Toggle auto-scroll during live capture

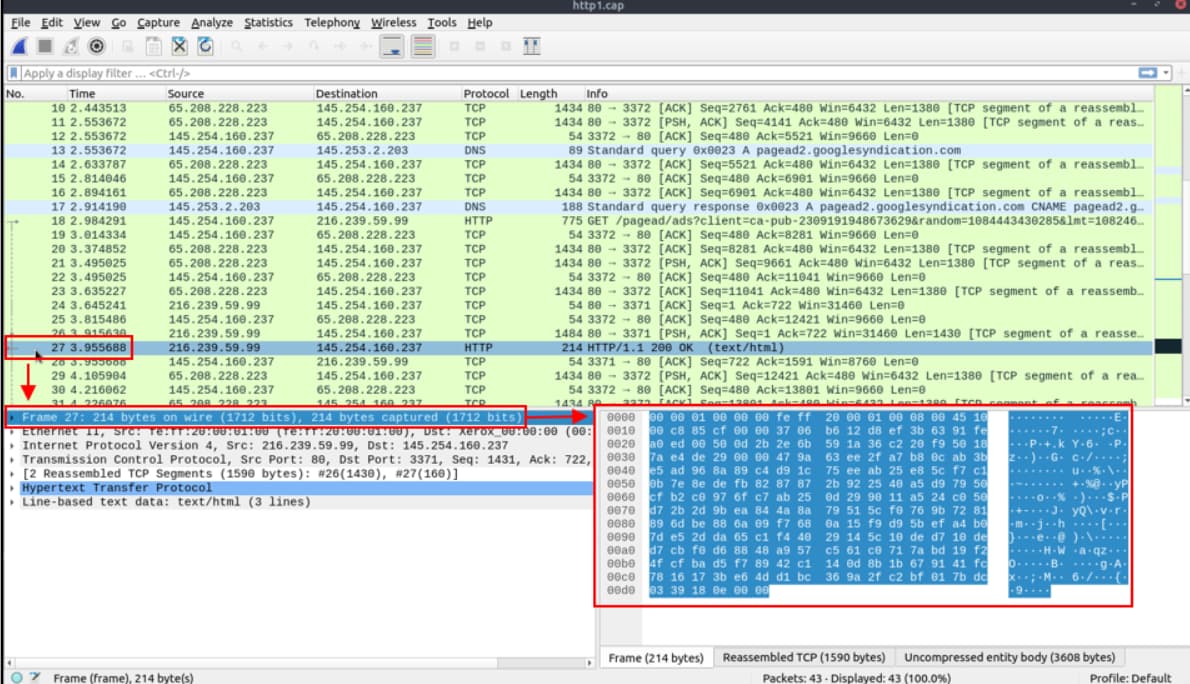392,46
